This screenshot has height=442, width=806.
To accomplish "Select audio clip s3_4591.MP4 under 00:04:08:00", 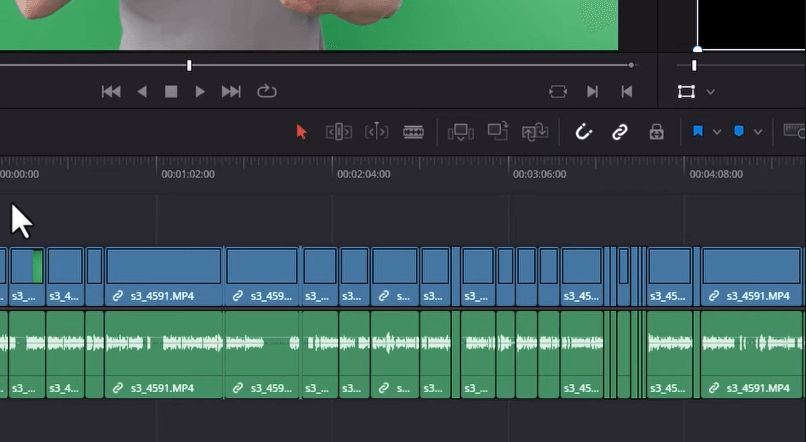I will pyautogui.click(x=752, y=354).
